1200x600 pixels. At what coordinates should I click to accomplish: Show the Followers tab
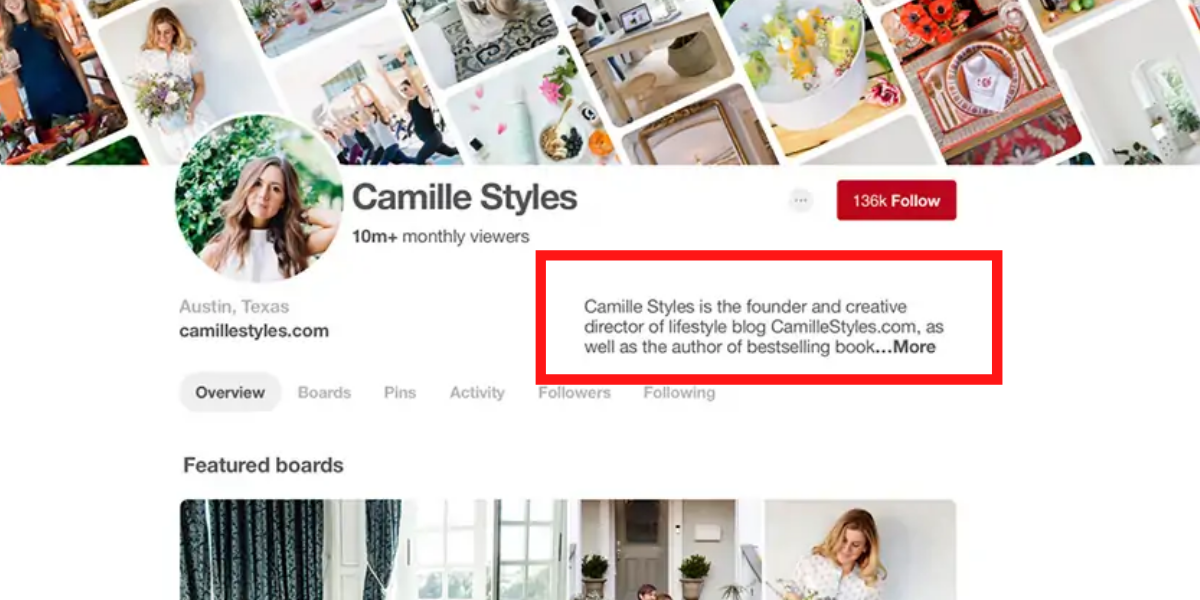(574, 393)
